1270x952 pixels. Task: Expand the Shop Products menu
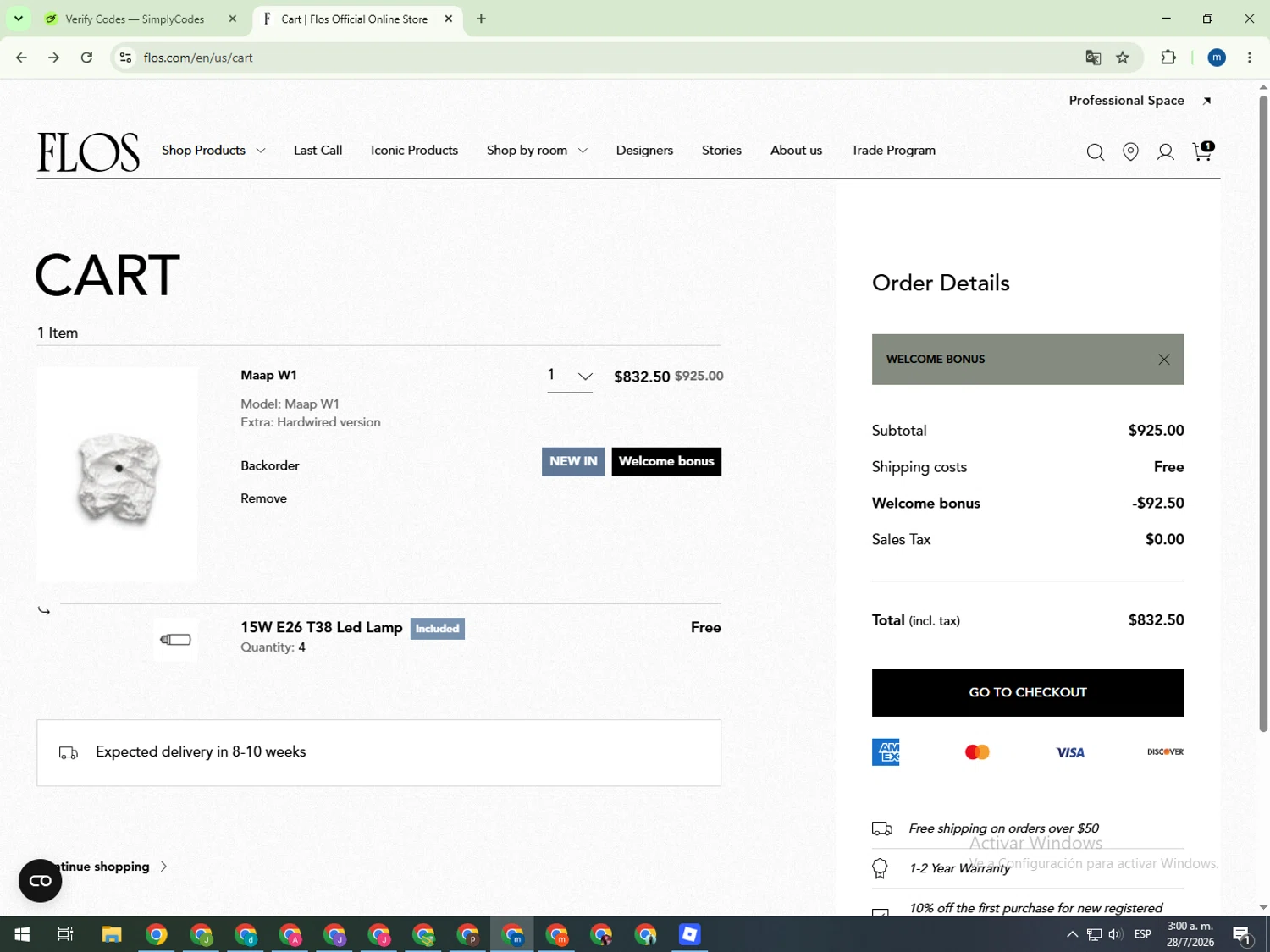click(213, 151)
